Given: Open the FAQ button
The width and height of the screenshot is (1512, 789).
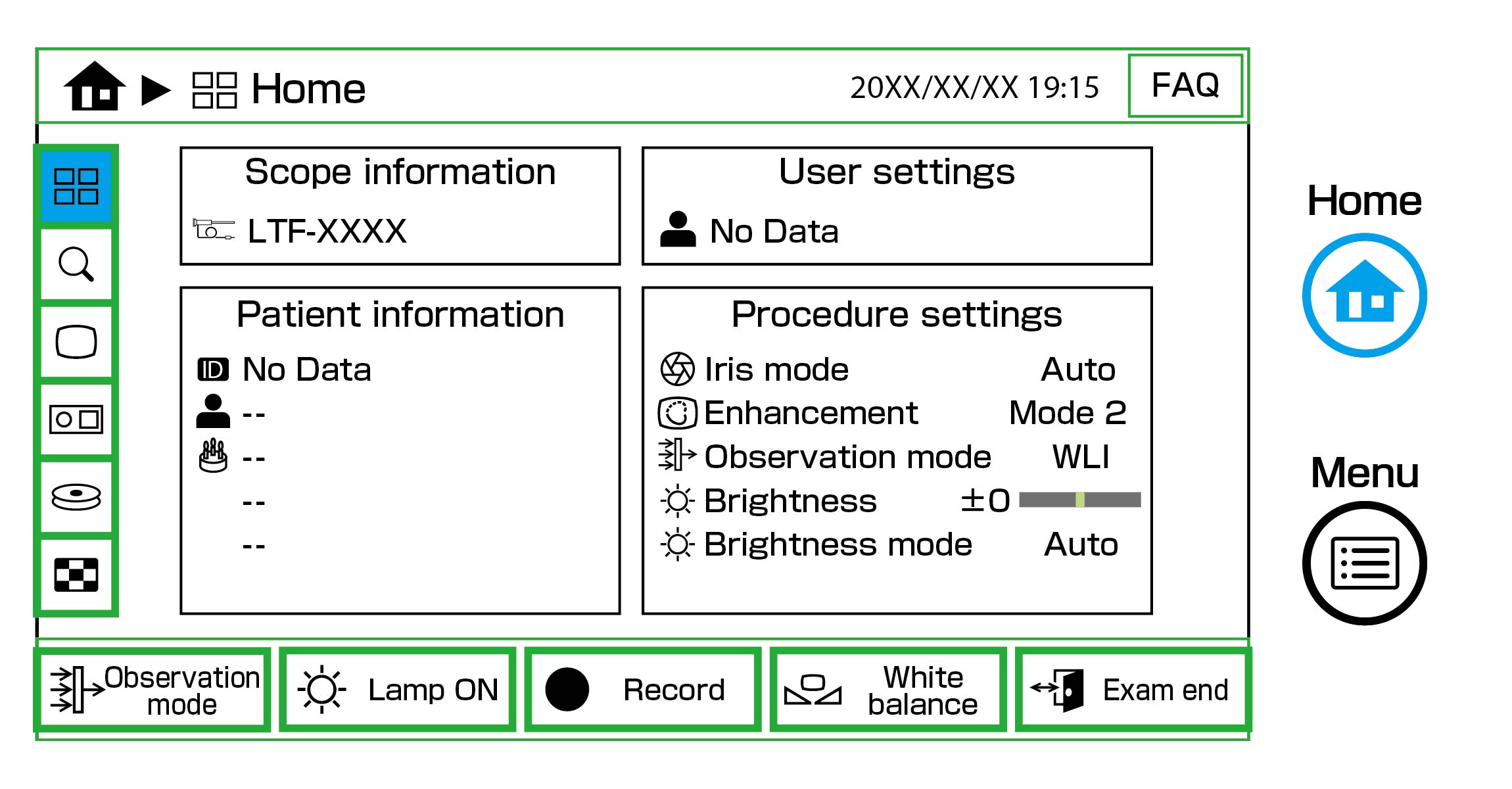Looking at the screenshot, I should click(x=1185, y=85).
